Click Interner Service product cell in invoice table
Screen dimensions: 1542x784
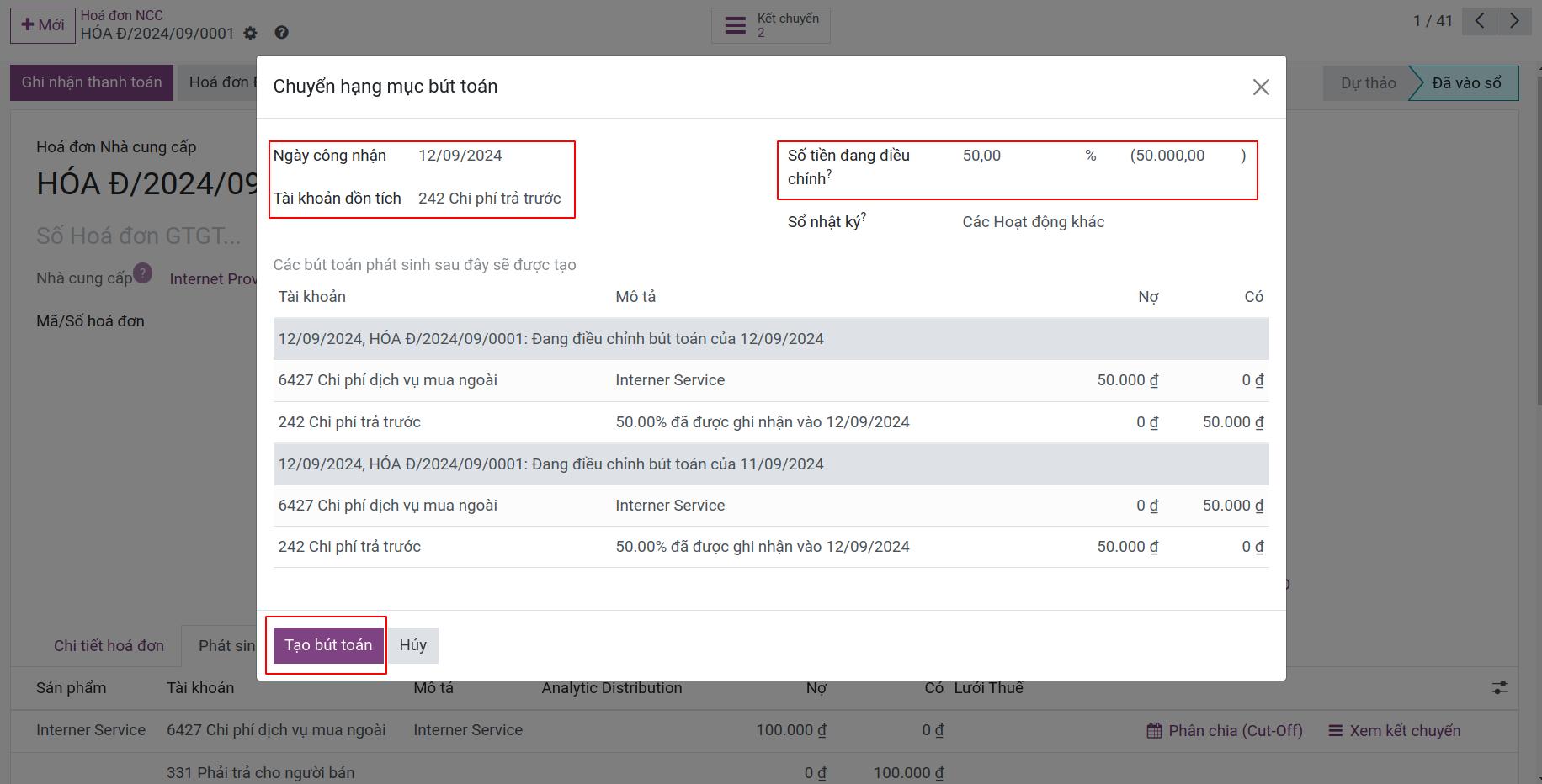91,730
